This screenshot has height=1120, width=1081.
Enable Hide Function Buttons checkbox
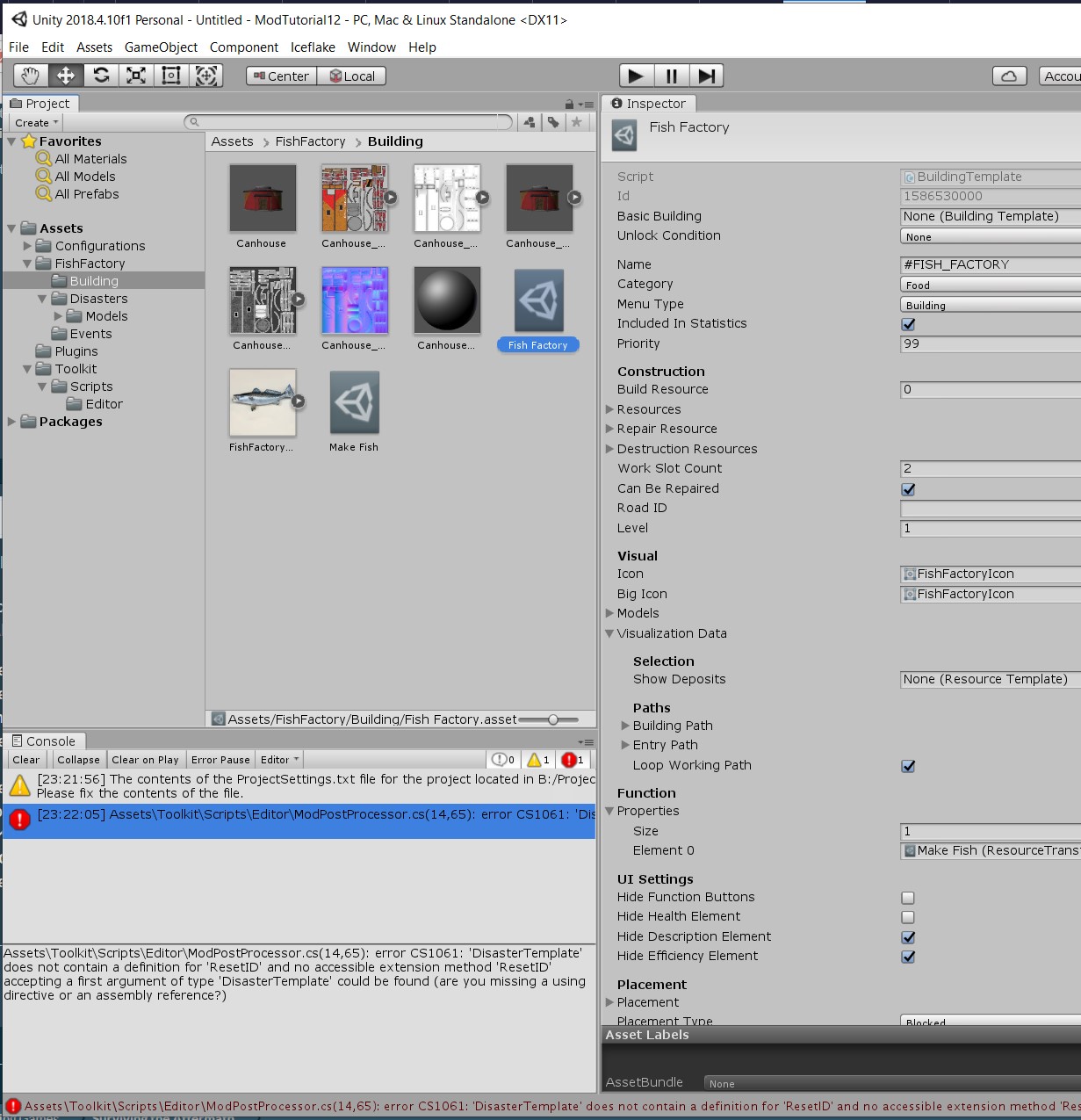pyautogui.click(x=908, y=898)
